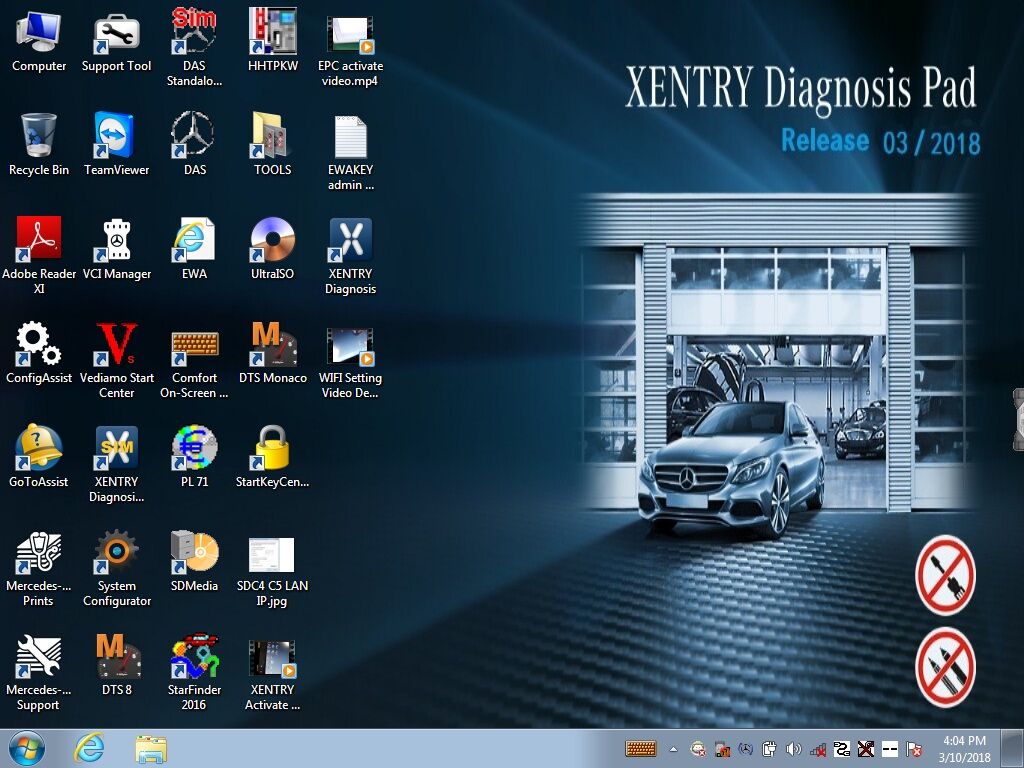Viewport: 1024px width, 768px height.
Task: Select the Vediamo Start Center shortcut
Action: tap(116, 359)
